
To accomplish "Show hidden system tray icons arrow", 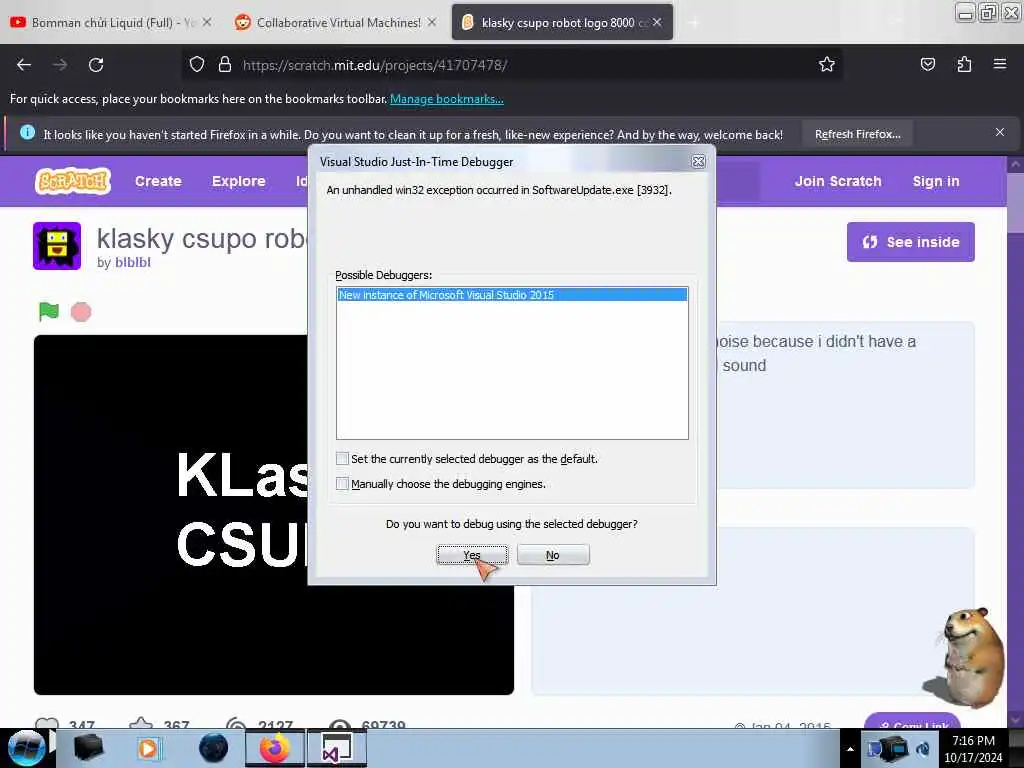I will [x=850, y=749].
